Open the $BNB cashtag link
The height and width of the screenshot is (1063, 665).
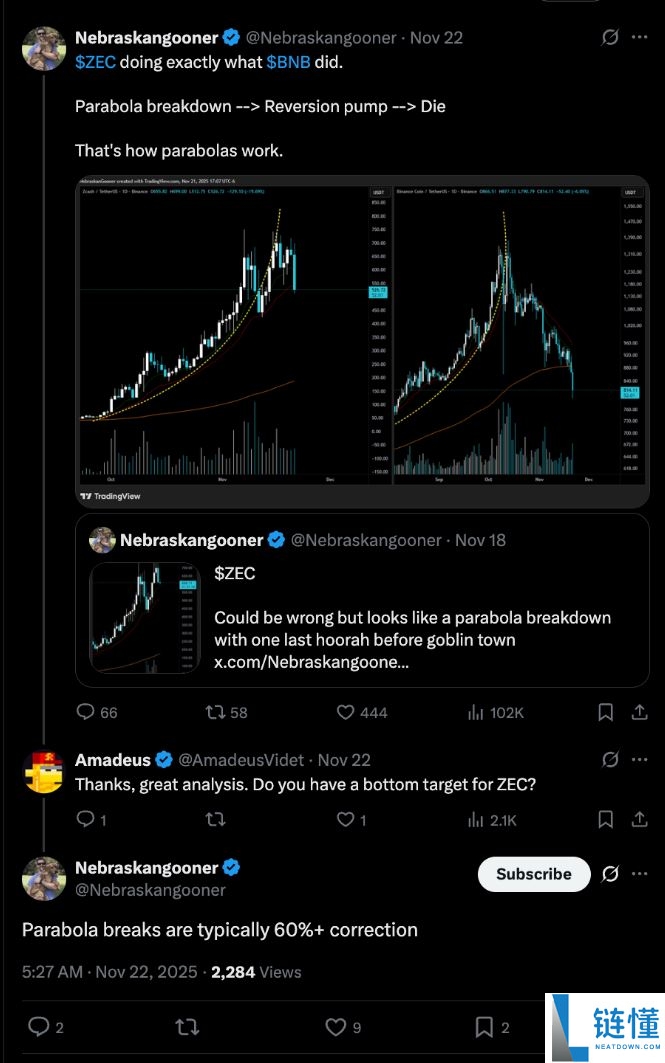click(x=288, y=62)
